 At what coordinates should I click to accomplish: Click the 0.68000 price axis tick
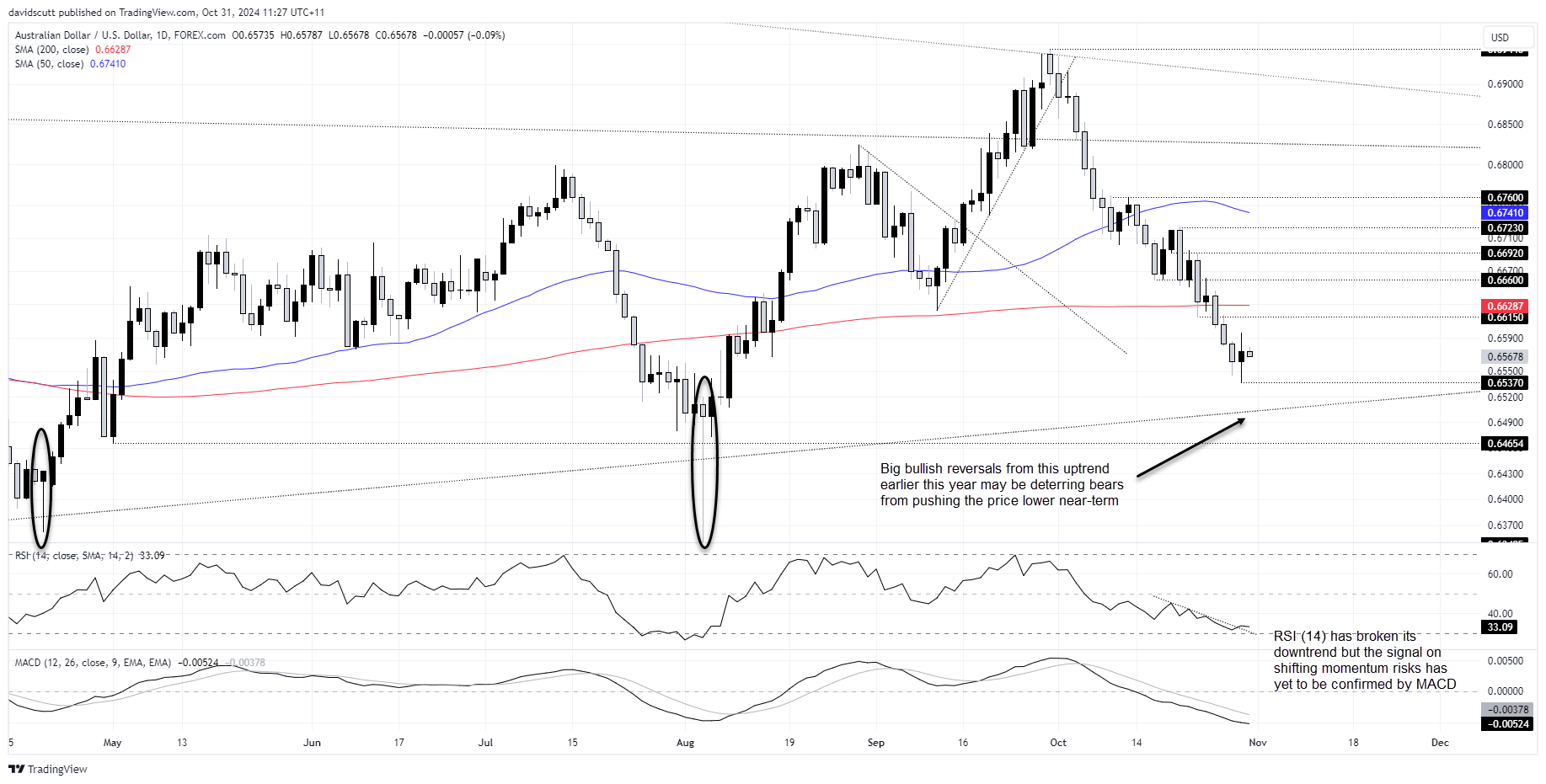(1506, 165)
